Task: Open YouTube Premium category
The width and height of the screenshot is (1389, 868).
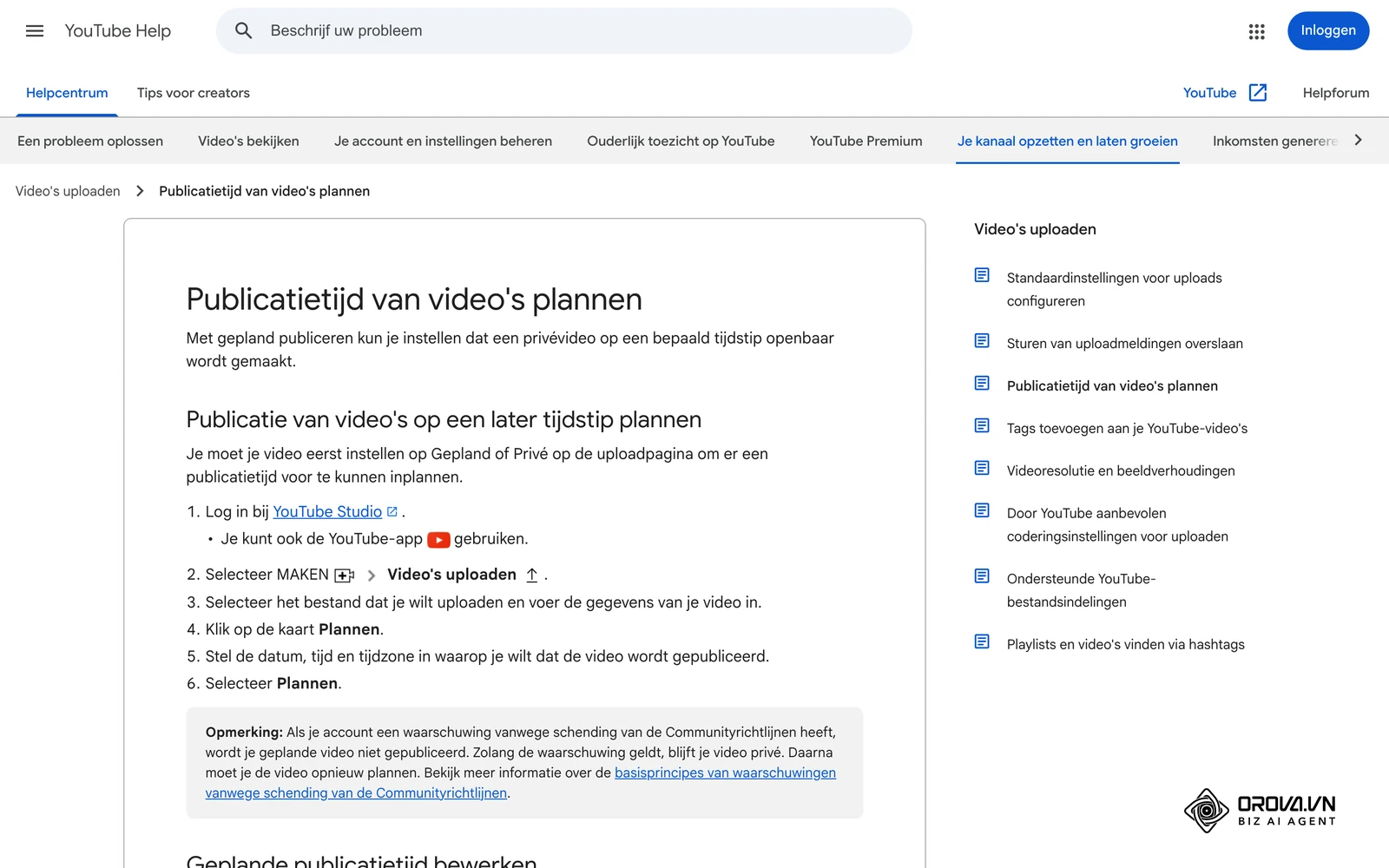Action: click(866, 141)
